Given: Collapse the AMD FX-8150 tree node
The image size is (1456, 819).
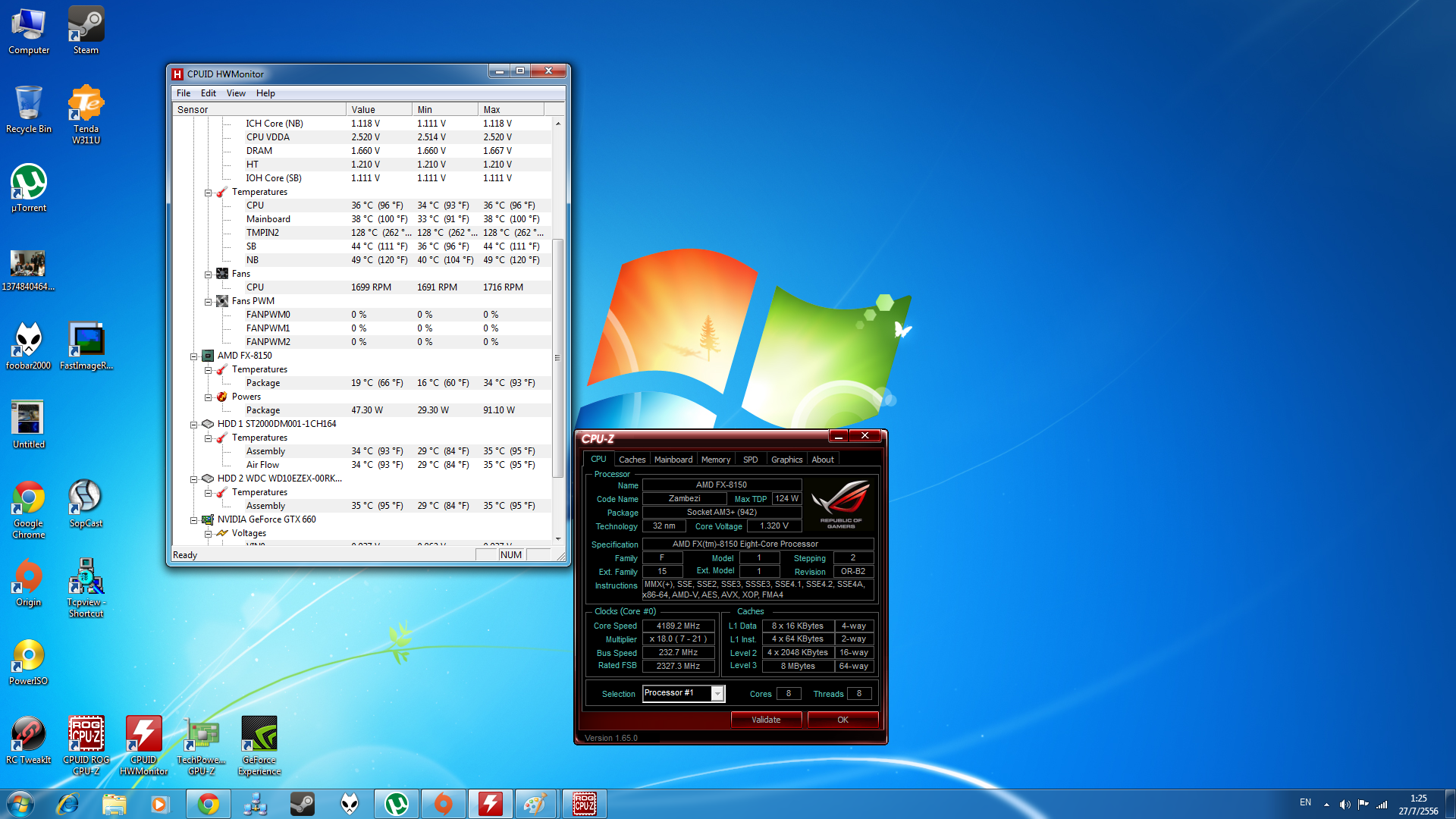Looking at the screenshot, I should pos(194,356).
